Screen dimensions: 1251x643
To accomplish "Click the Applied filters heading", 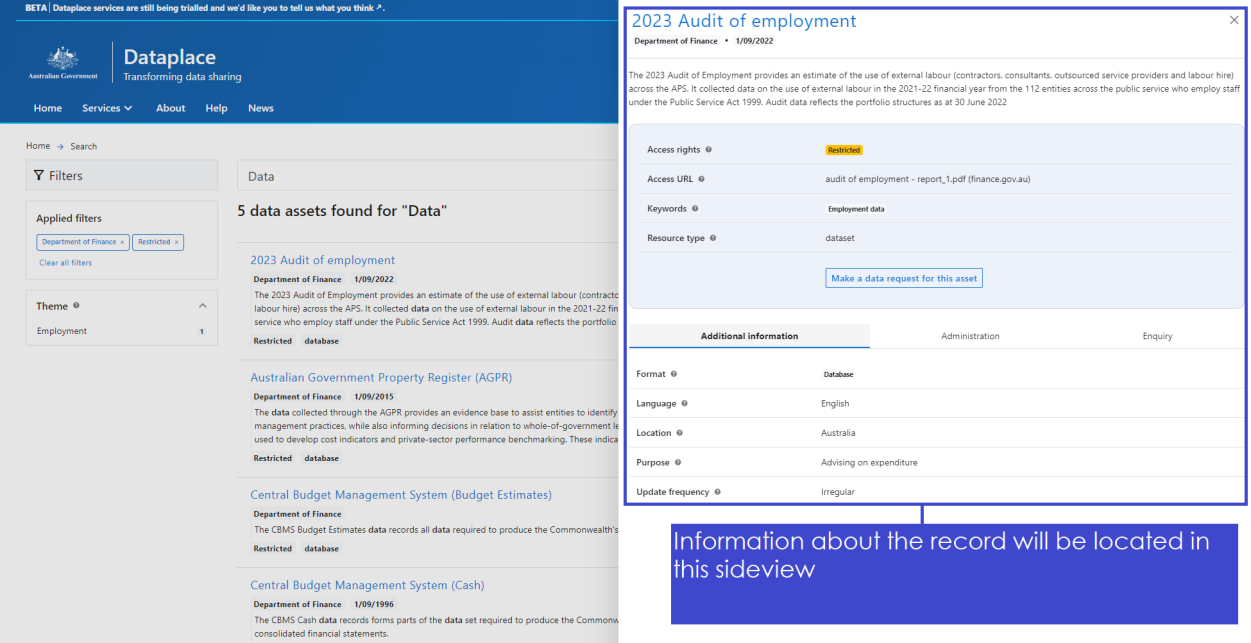I will 69,218.
